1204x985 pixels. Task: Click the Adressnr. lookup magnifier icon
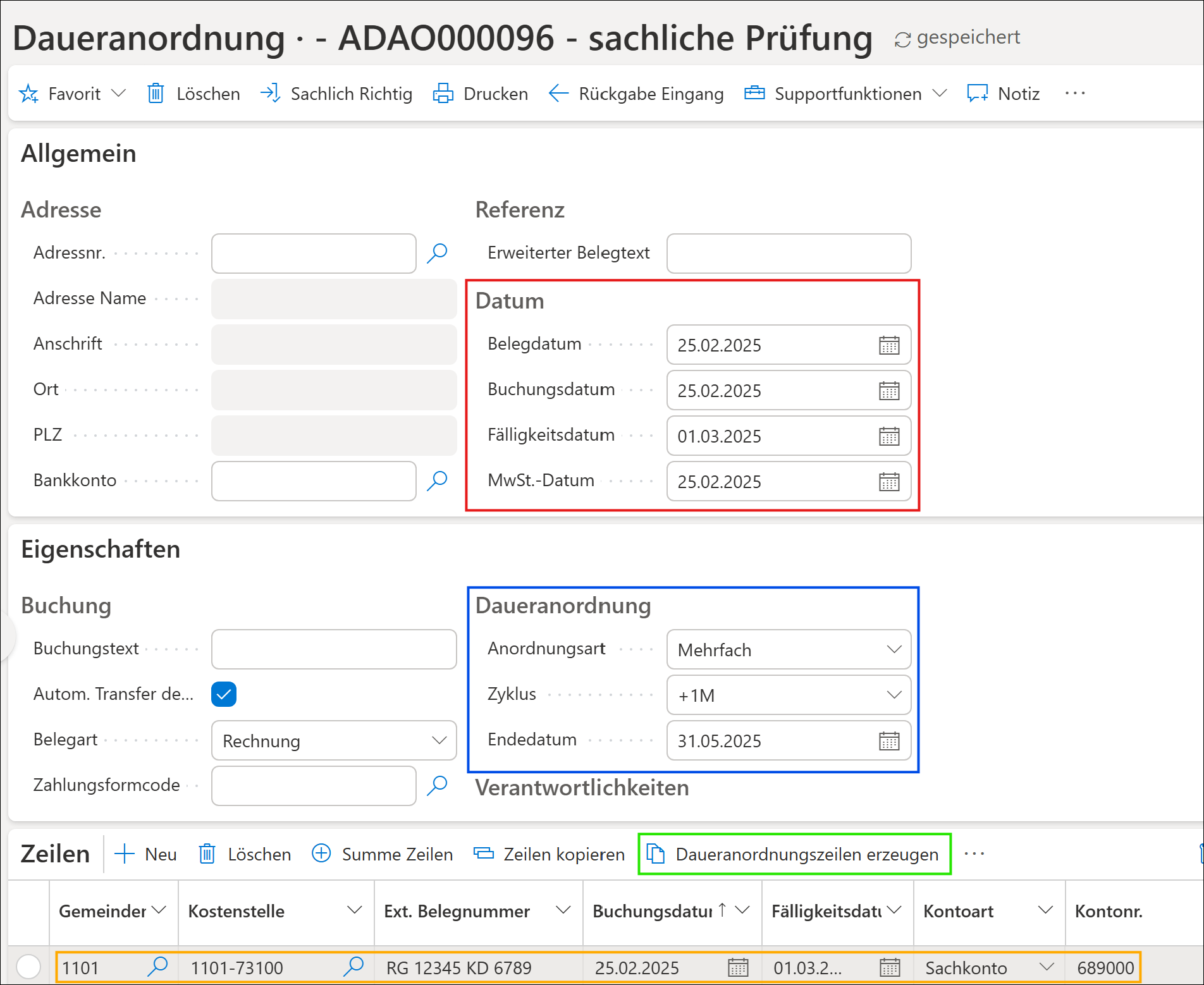437,253
